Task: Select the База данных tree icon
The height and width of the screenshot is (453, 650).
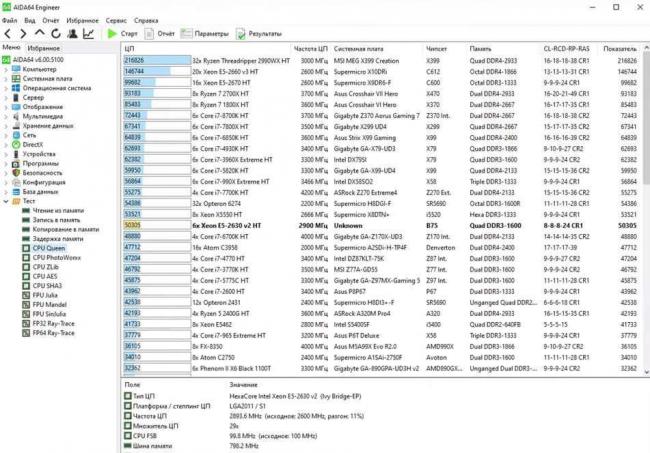Action: coord(16,192)
